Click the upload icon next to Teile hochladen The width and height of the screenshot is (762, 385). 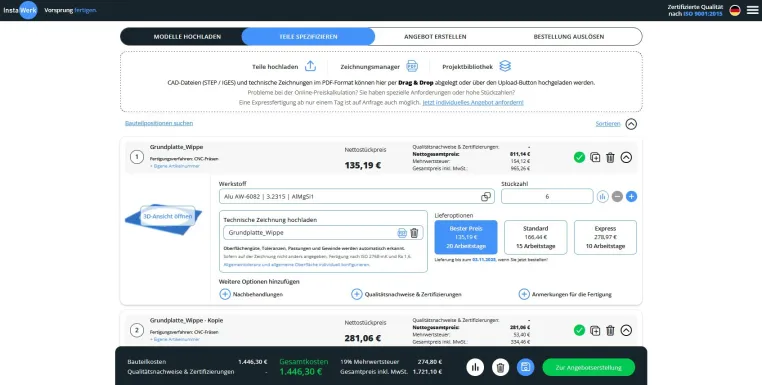coord(310,66)
